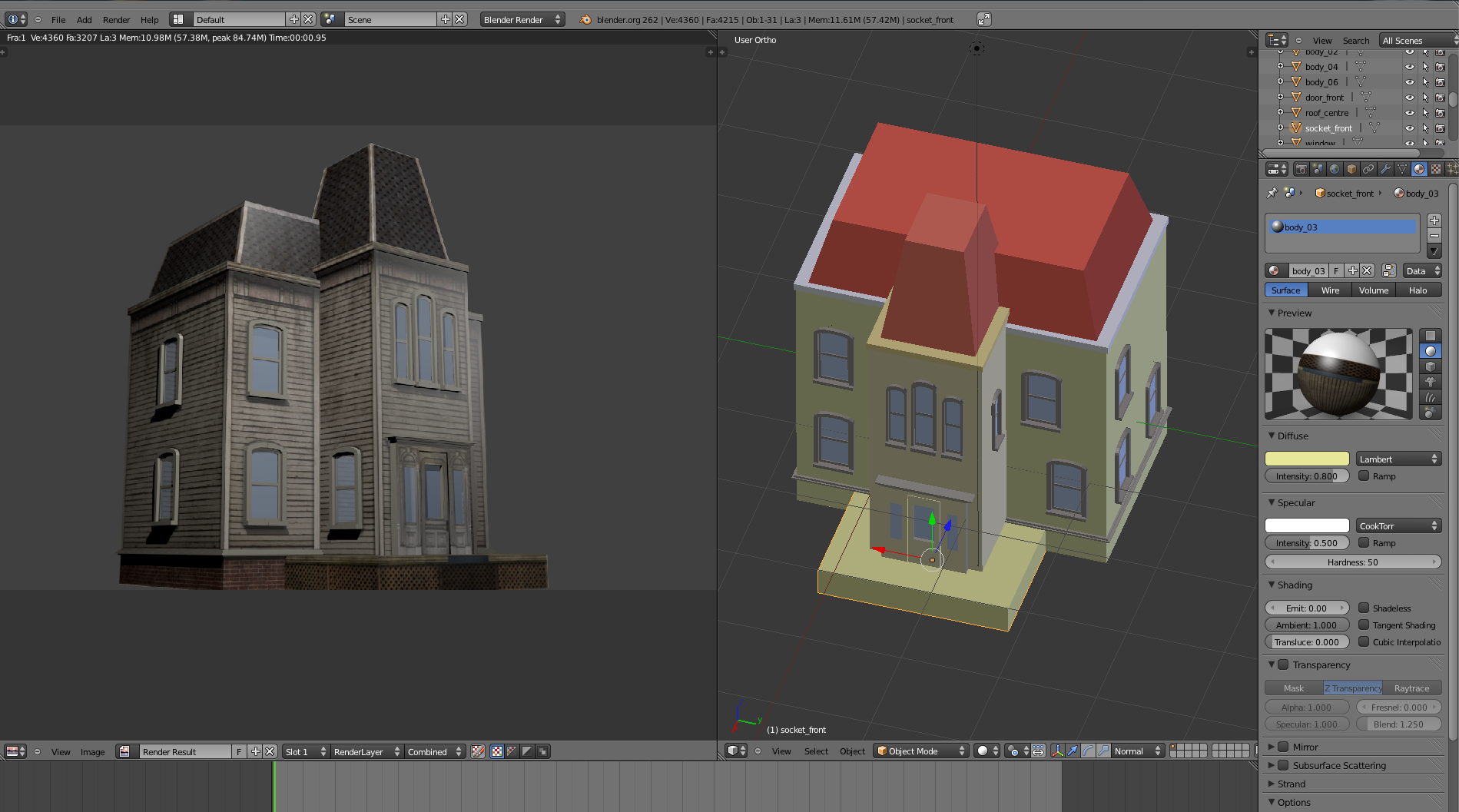The height and width of the screenshot is (812, 1459).
Task: Open the Modifiers wrench icon tab
Action: [x=1385, y=169]
